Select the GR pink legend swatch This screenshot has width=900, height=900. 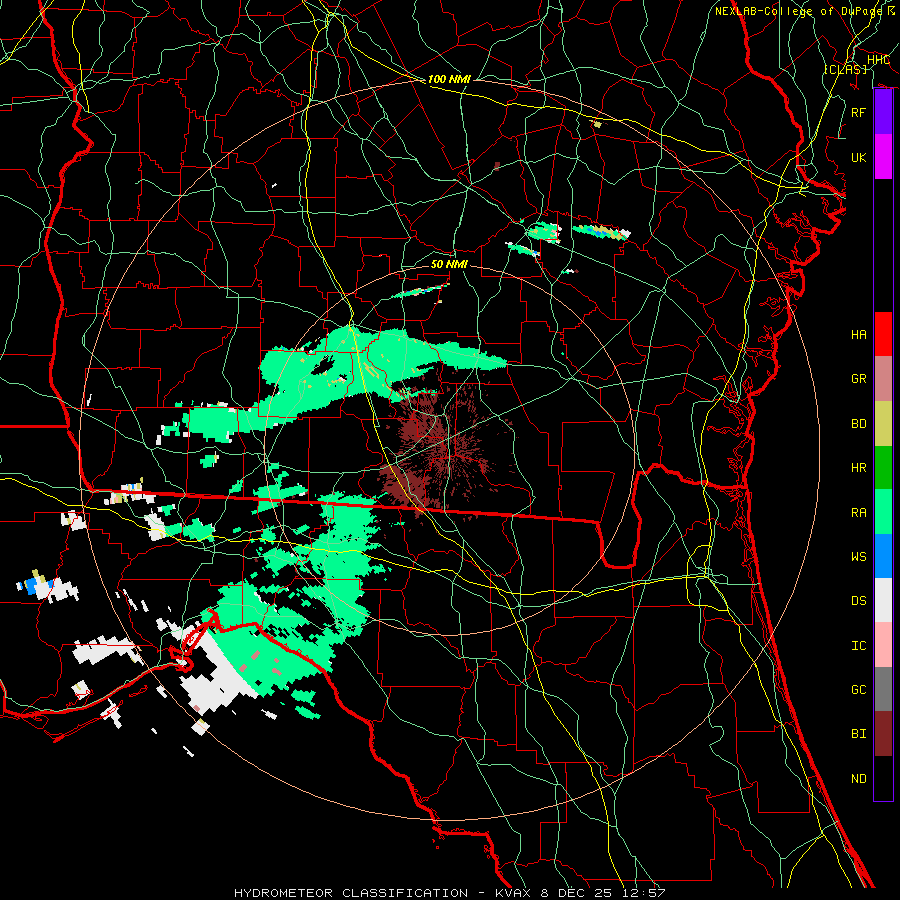click(883, 378)
